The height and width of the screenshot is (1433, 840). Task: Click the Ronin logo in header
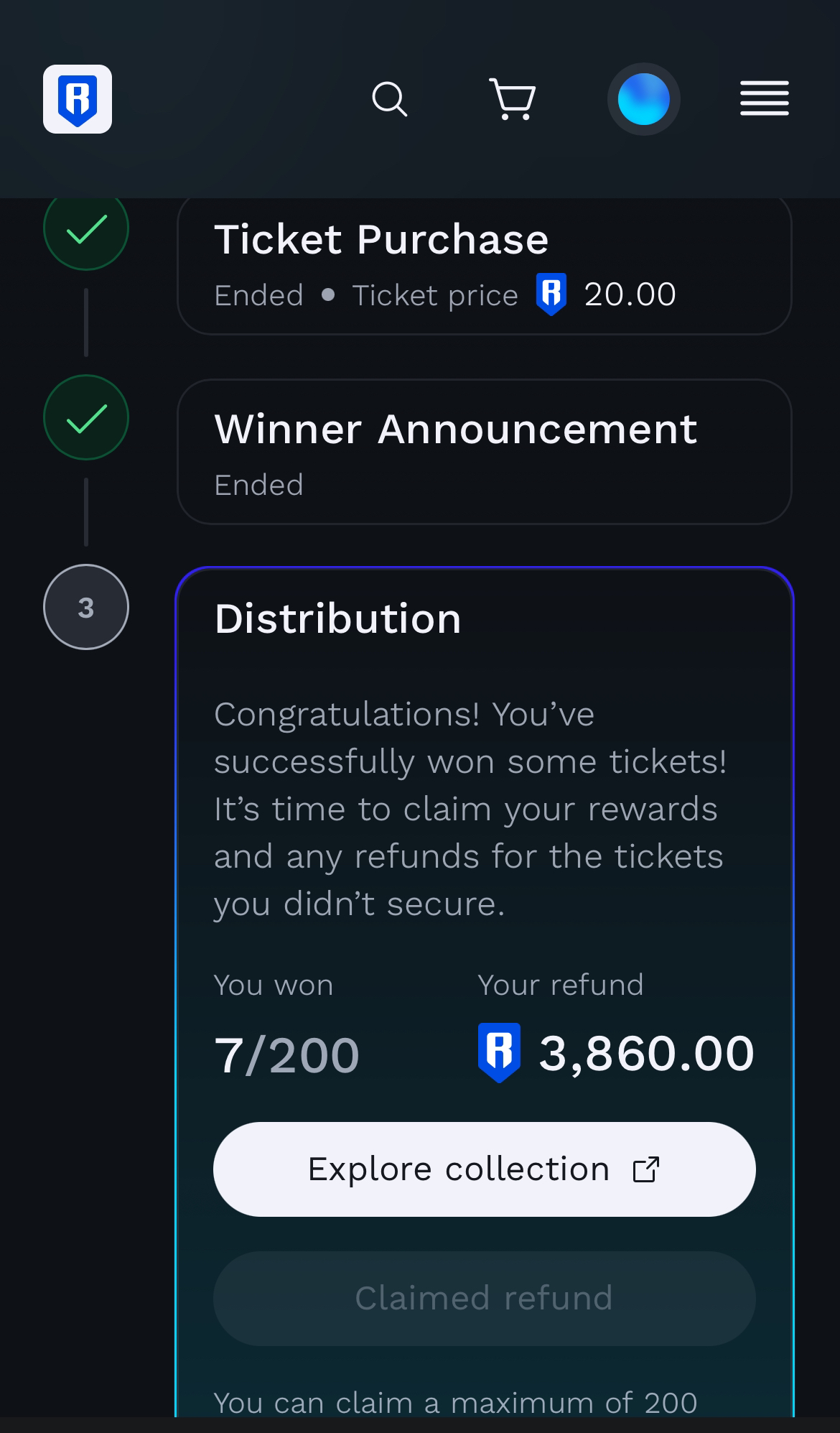[78, 99]
